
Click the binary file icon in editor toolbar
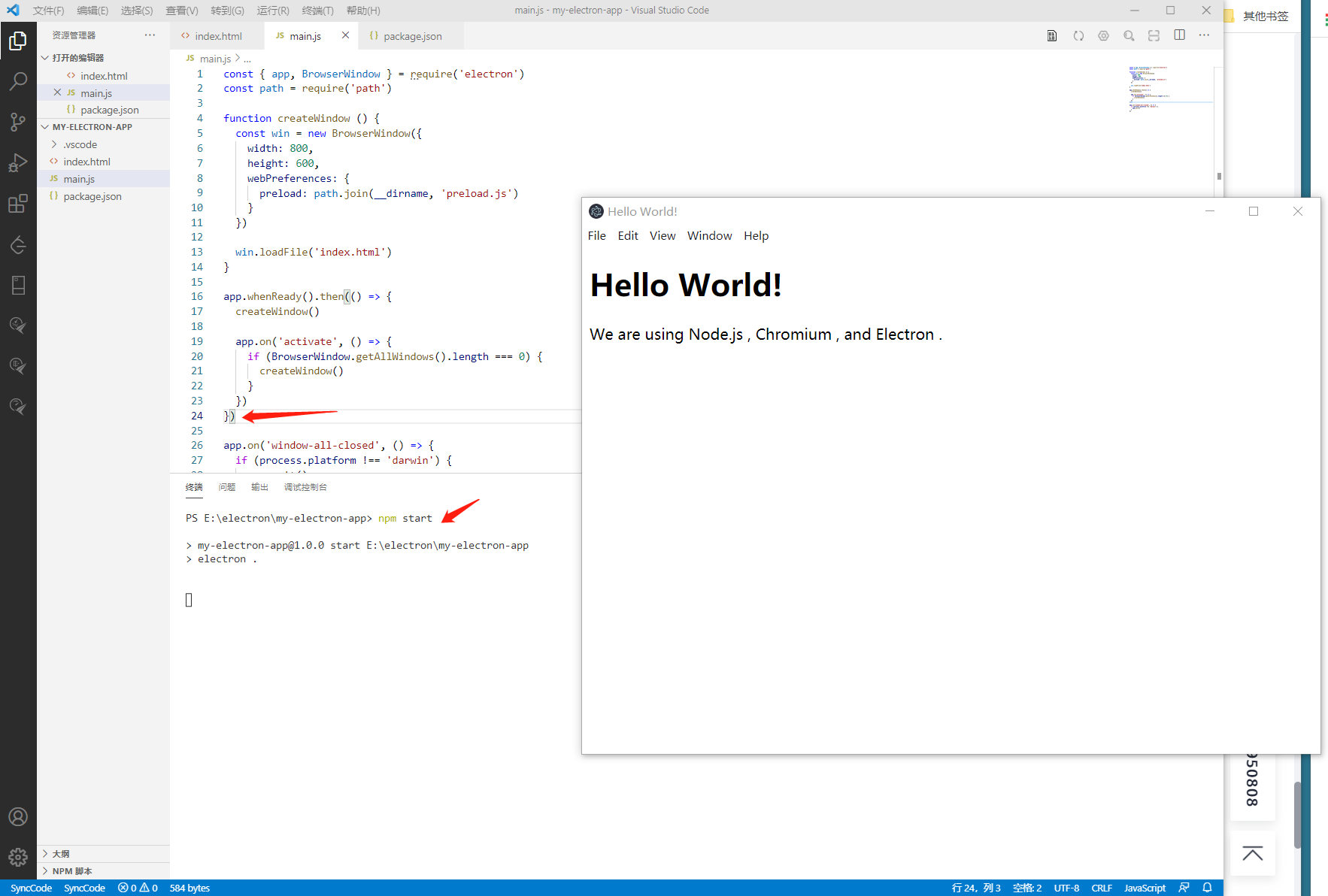(x=1052, y=35)
